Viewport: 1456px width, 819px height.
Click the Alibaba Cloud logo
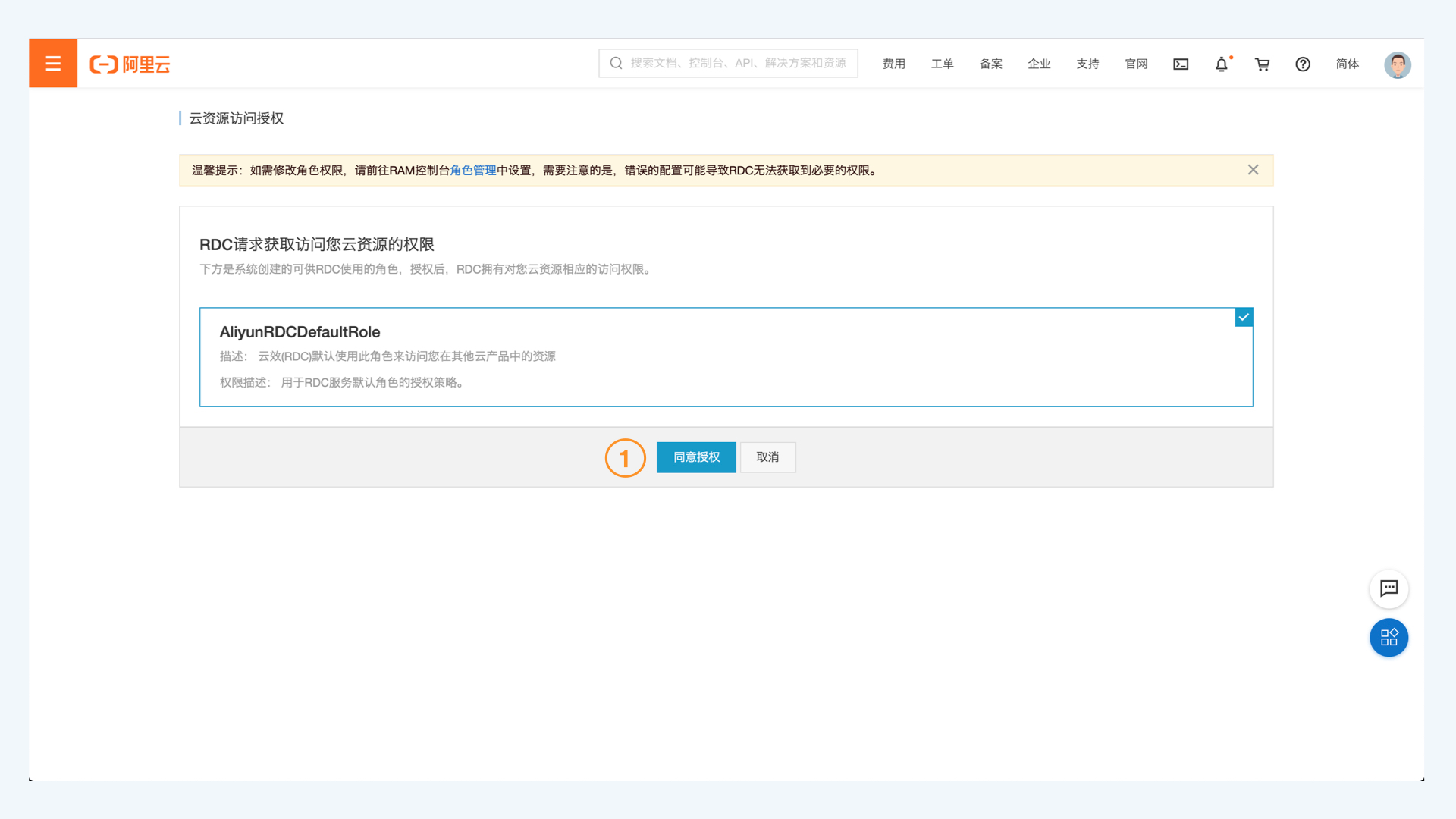click(x=130, y=64)
